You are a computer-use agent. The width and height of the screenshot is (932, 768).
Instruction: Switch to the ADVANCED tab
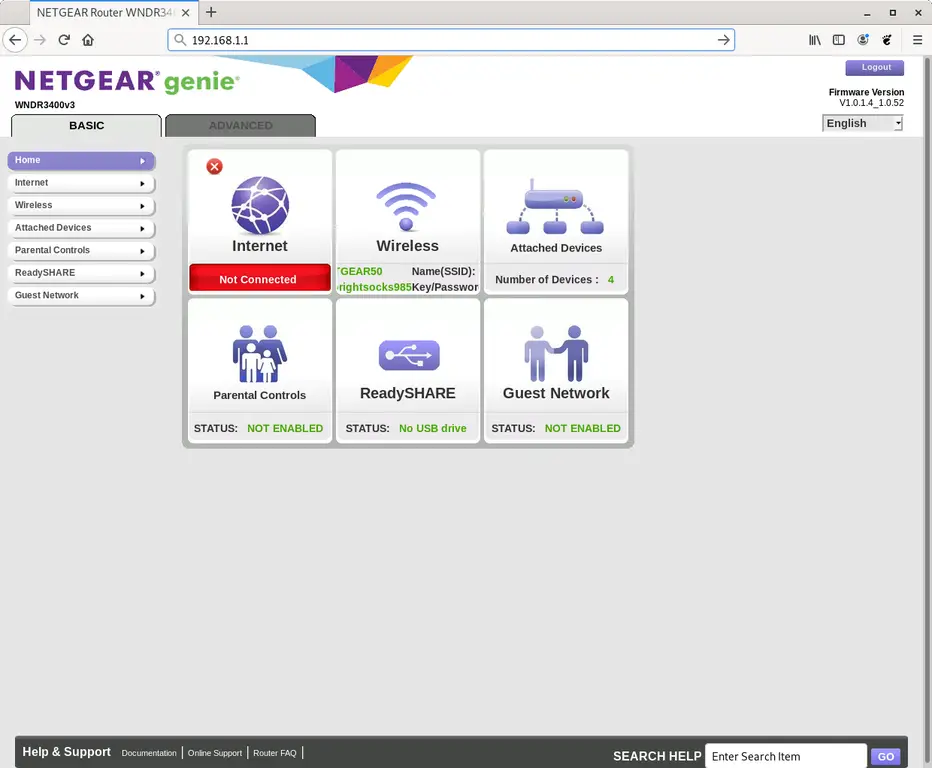click(240, 125)
